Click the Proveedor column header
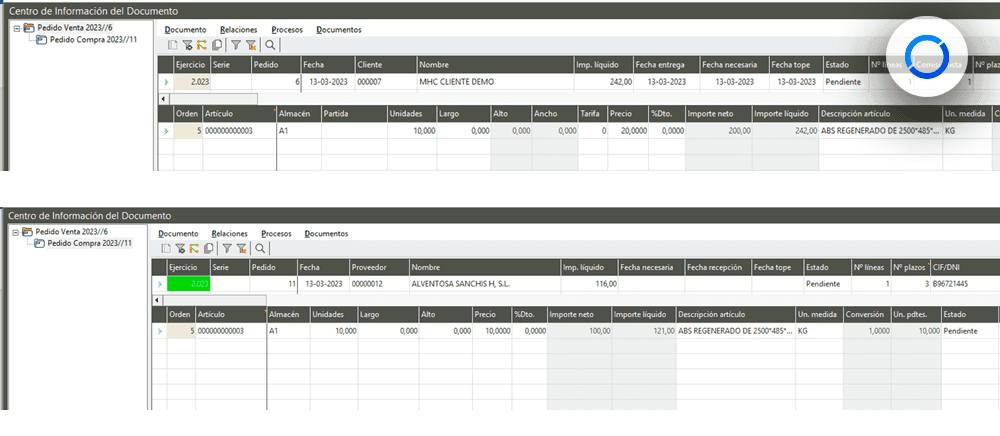 coord(379,268)
